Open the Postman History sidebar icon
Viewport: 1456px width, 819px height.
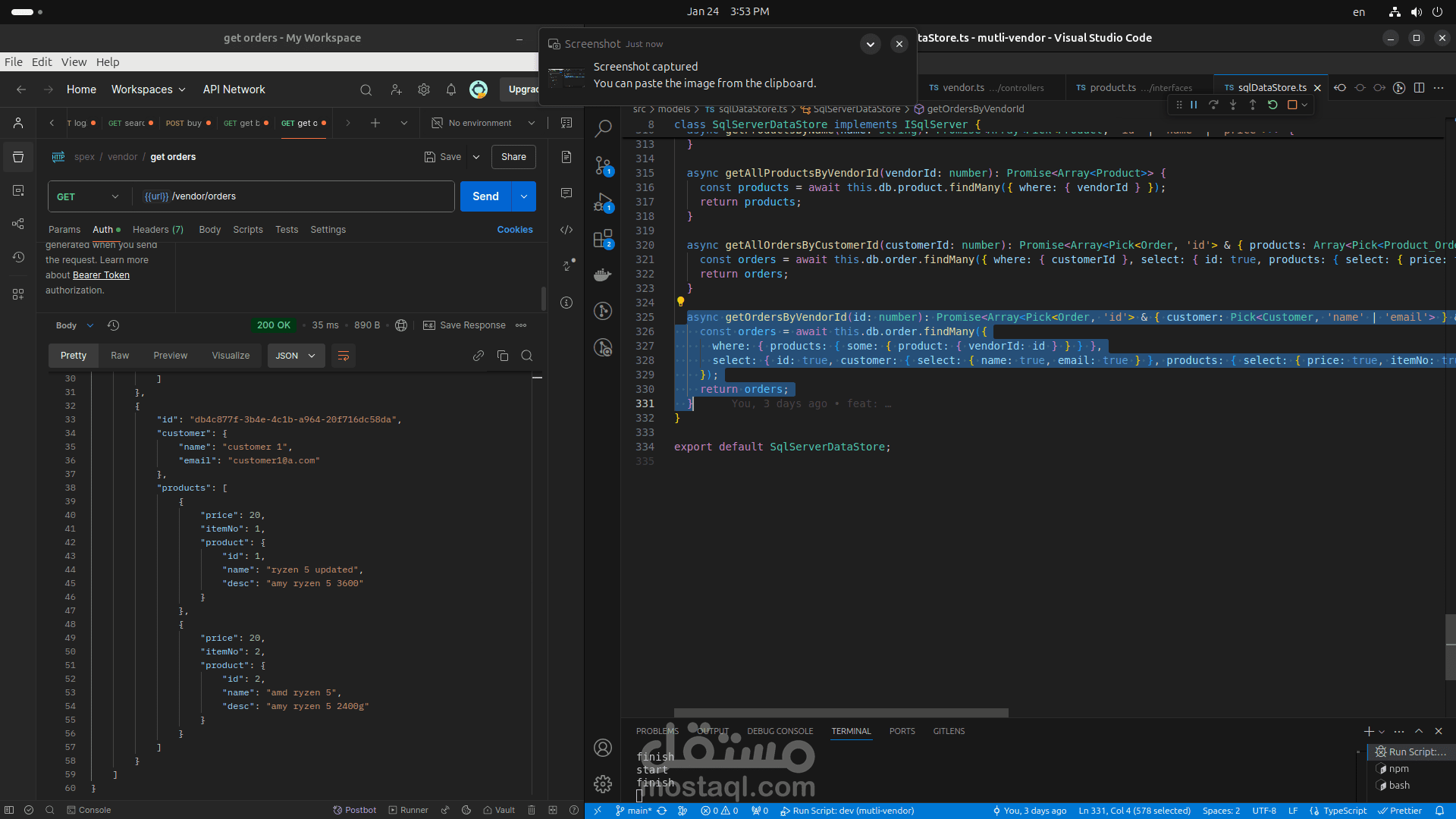pos(18,257)
